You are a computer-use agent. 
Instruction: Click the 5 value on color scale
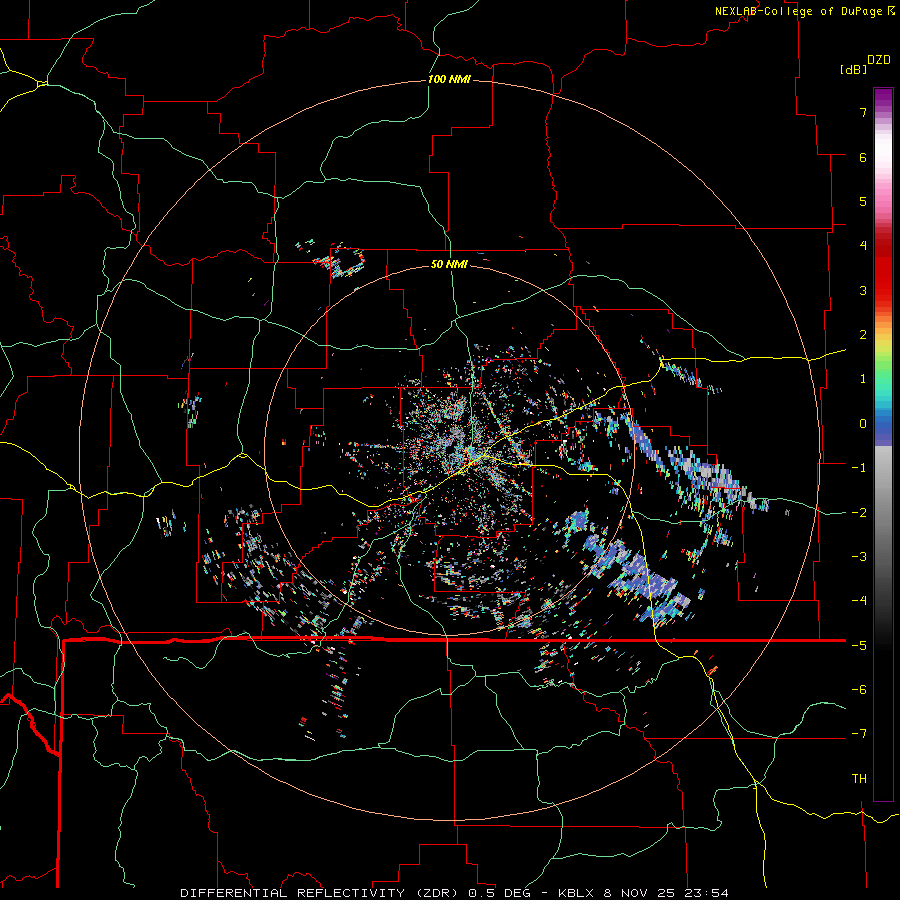coord(863,201)
